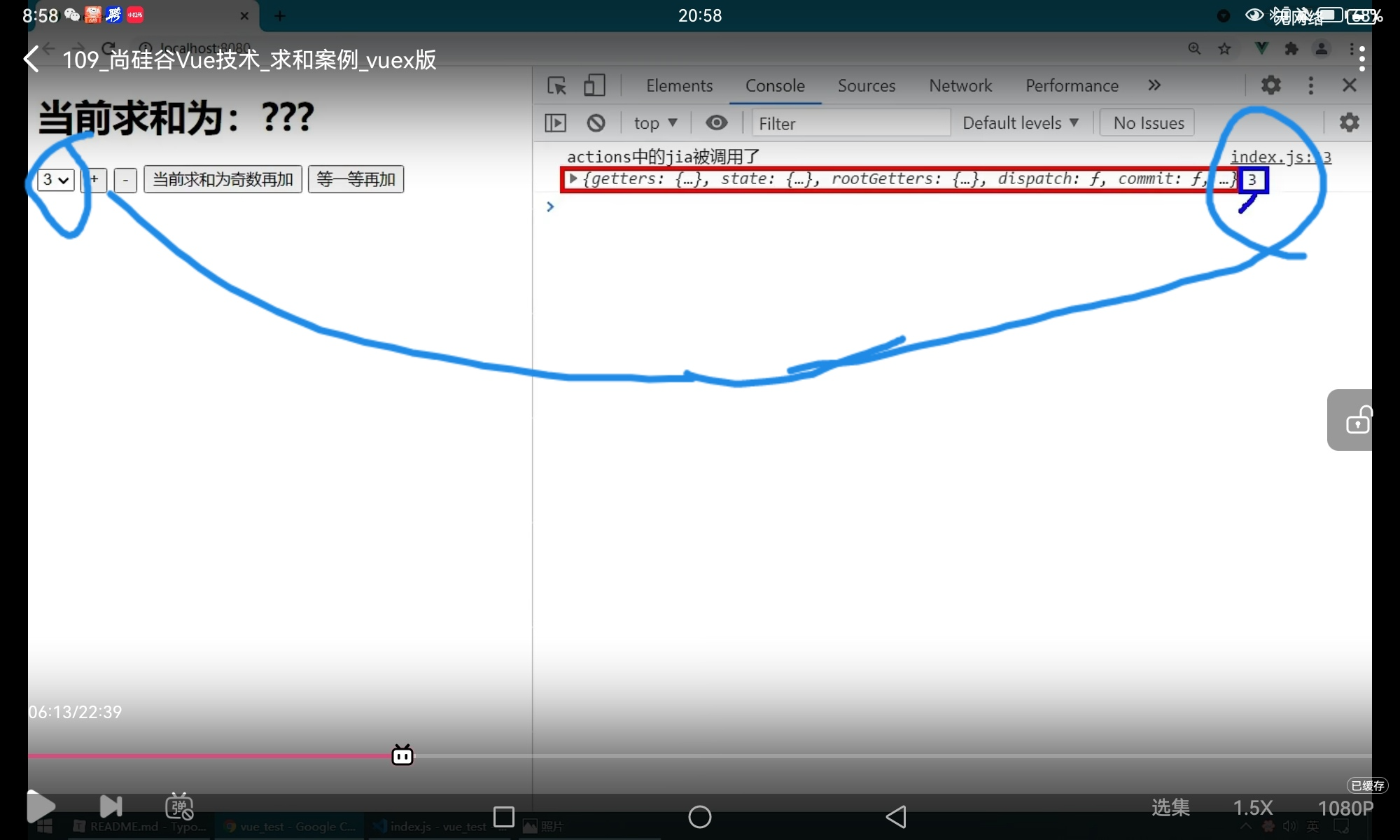Clear the console with the ban icon

[x=596, y=123]
